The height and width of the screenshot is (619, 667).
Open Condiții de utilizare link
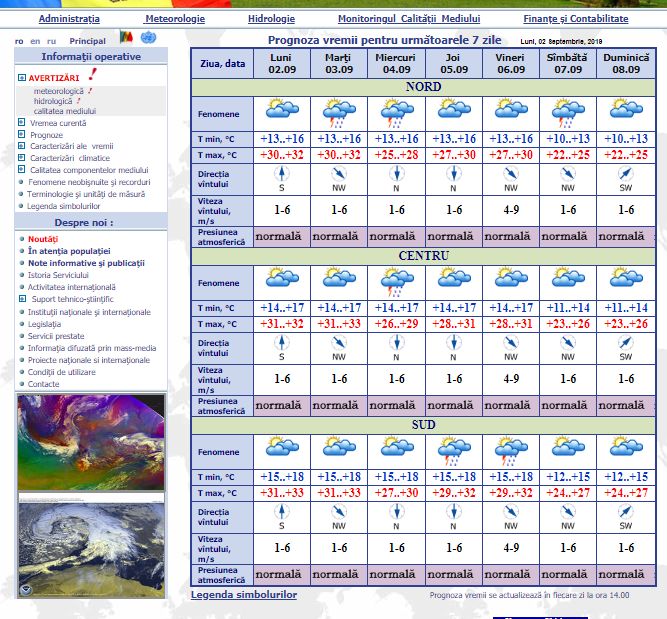click(x=62, y=372)
